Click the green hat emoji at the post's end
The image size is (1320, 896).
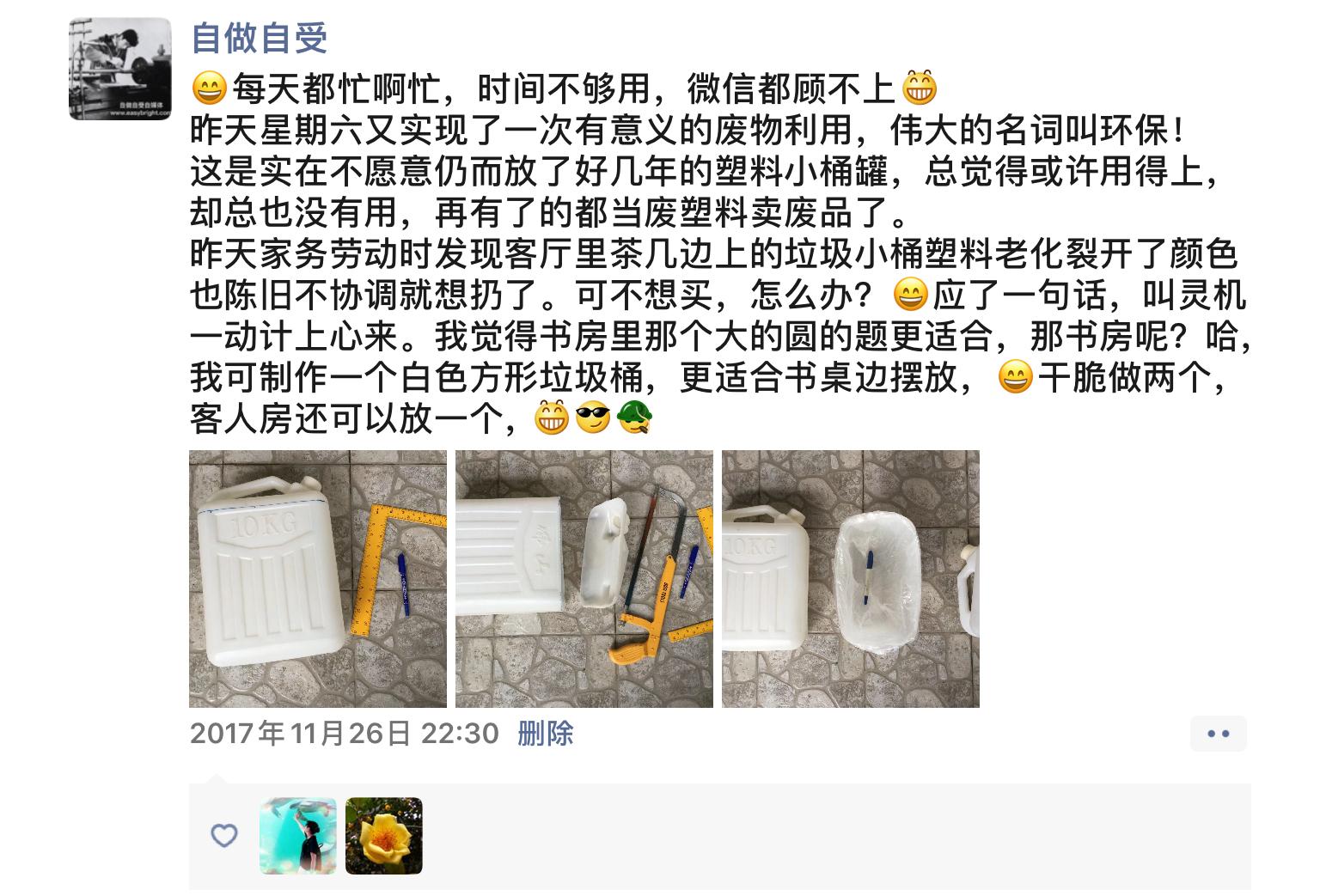point(634,419)
